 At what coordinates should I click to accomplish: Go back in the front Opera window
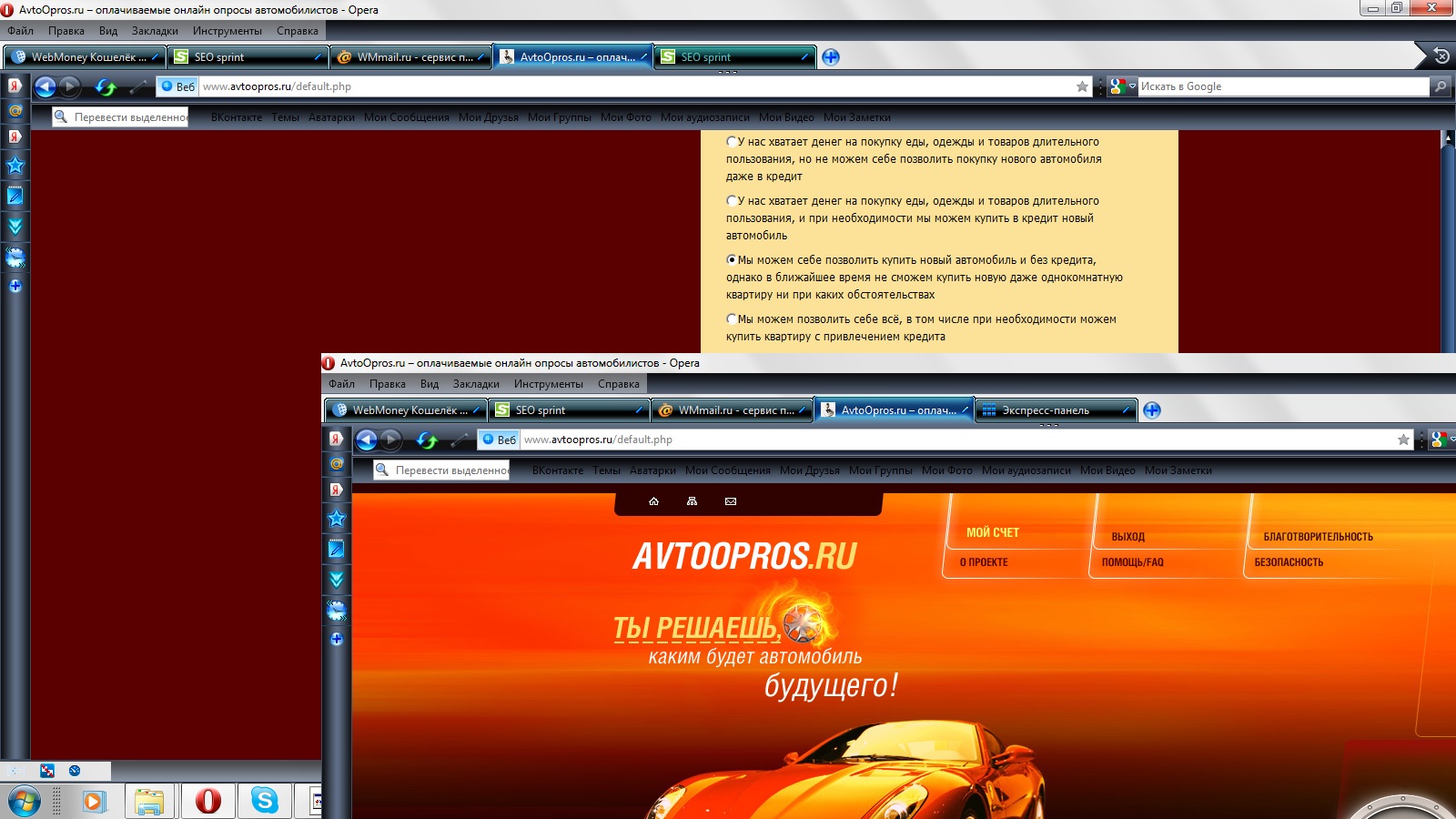point(366,440)
